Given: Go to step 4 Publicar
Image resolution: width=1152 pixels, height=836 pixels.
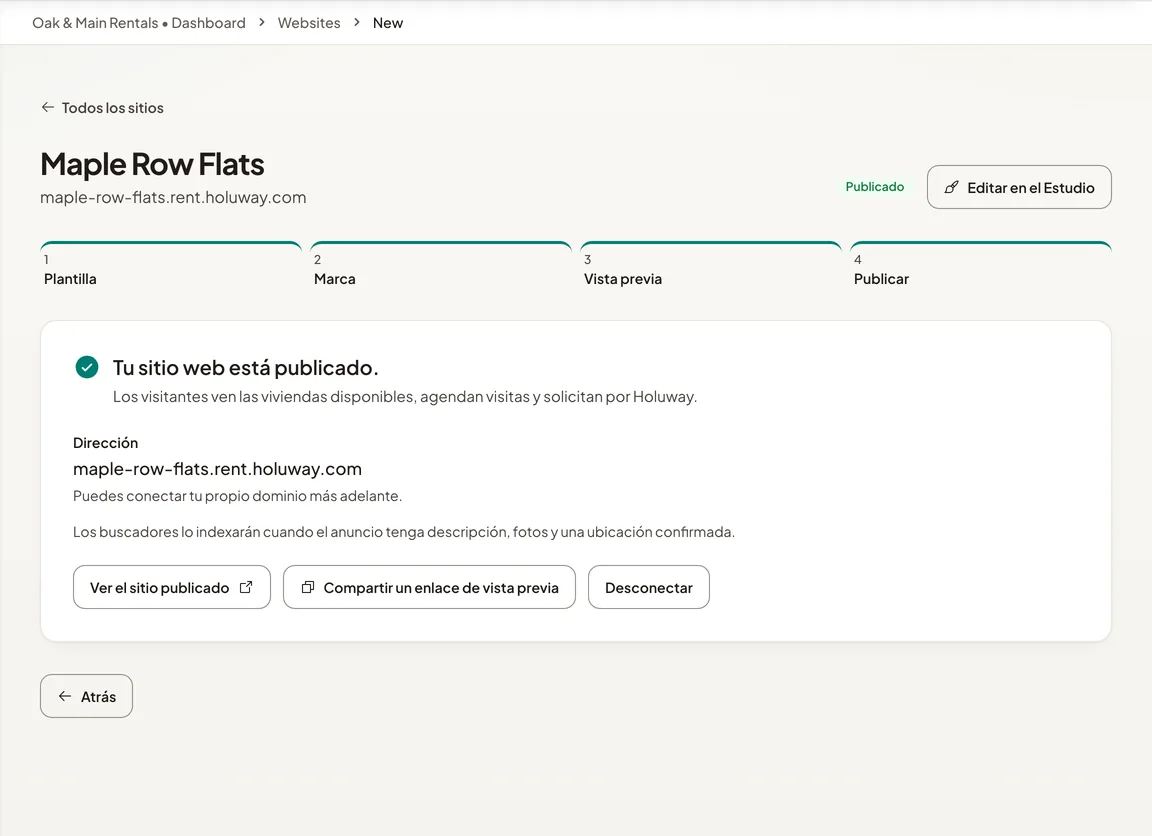Looking at the screenshot, I should tap(981, 265).
